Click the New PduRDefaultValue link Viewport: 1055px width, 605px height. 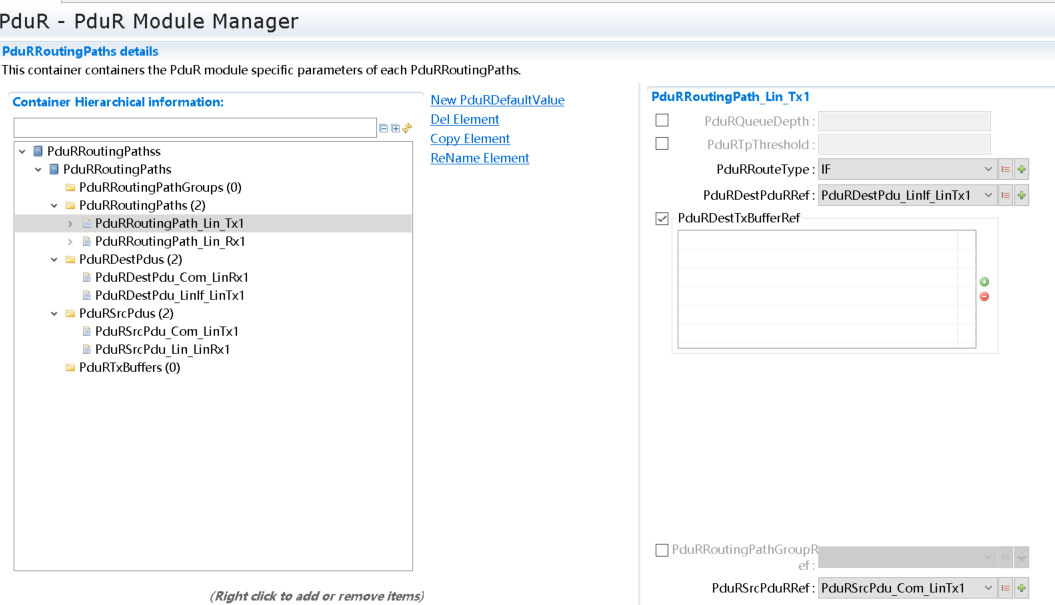point(497,100)
